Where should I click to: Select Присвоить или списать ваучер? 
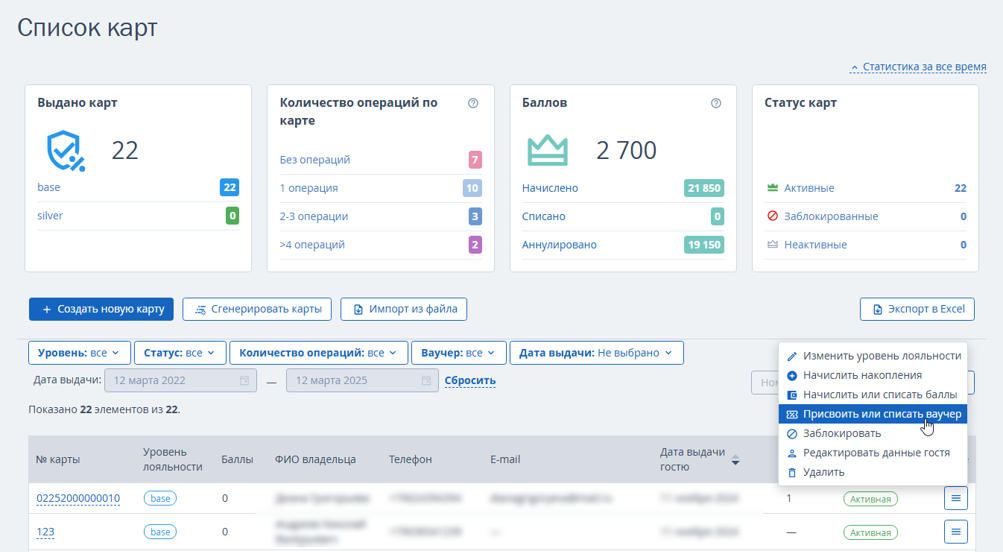click(874, 414)
